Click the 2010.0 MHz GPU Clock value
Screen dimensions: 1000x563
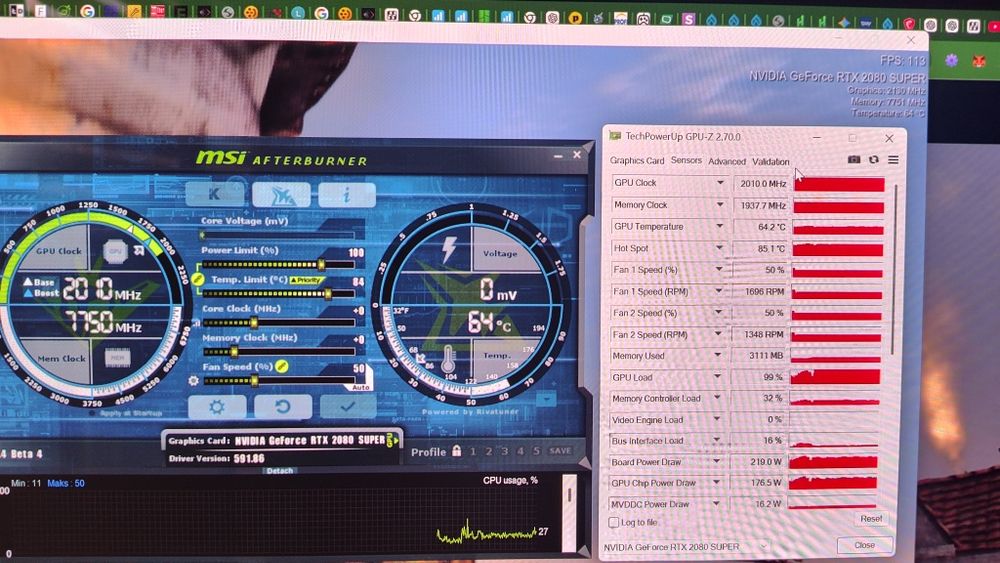(761, 184)
